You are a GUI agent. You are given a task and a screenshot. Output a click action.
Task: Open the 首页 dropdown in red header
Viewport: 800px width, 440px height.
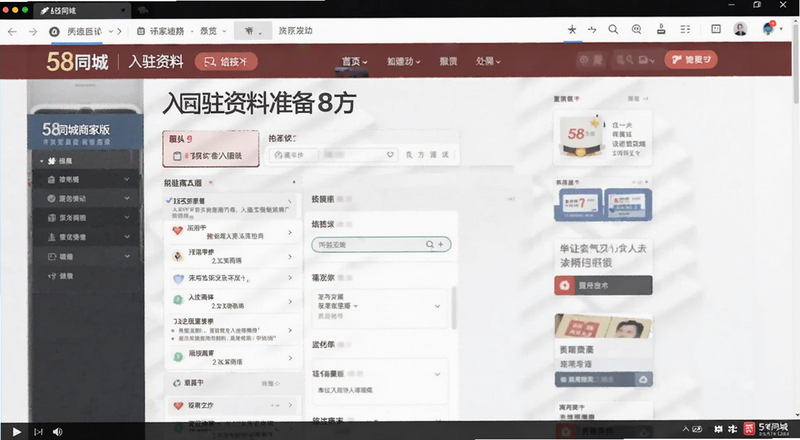coord(355,61)
